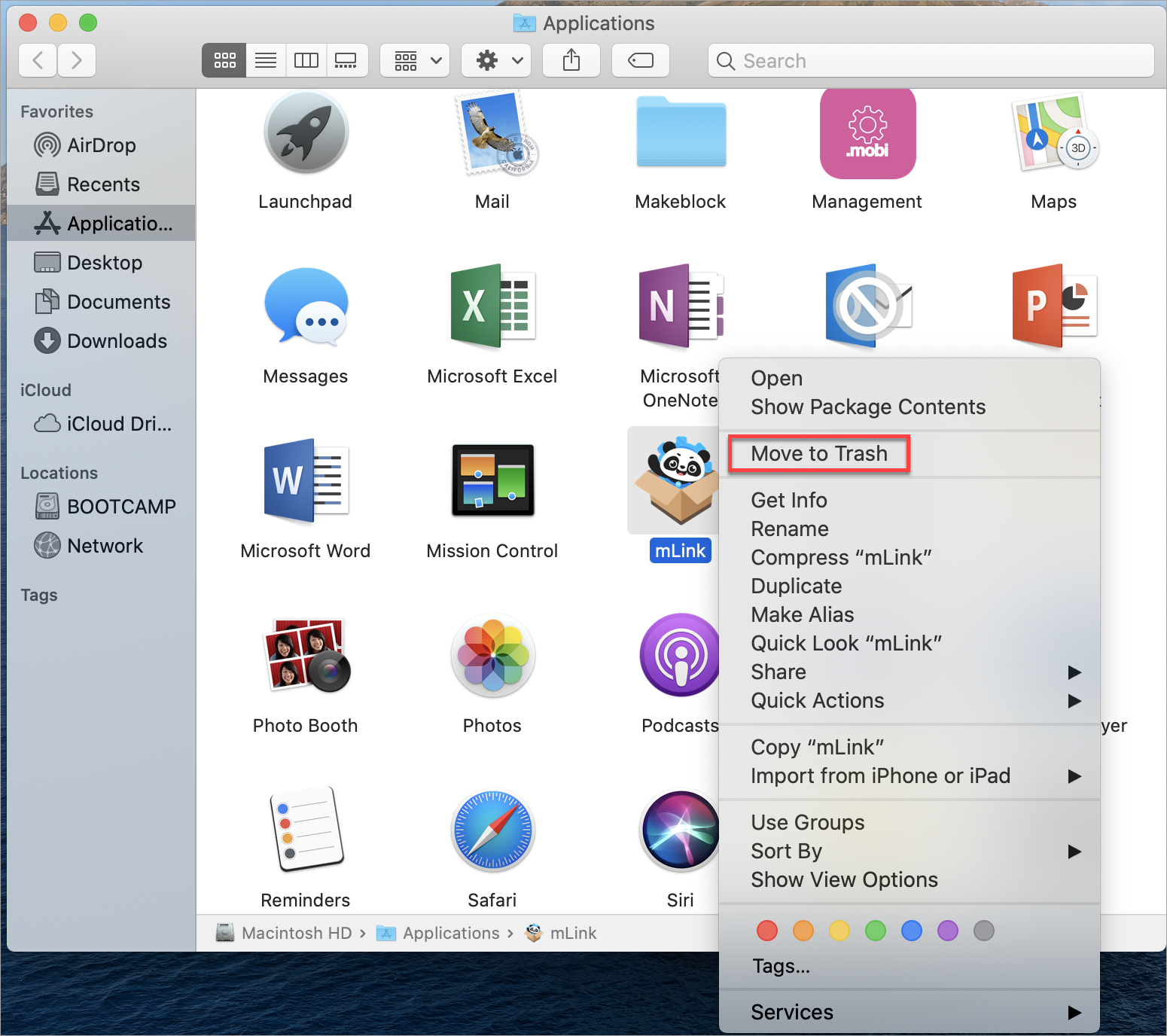Select the Microsoft OneNote icon
Screen dimensions: 1167x1036
tap(681, 306)
